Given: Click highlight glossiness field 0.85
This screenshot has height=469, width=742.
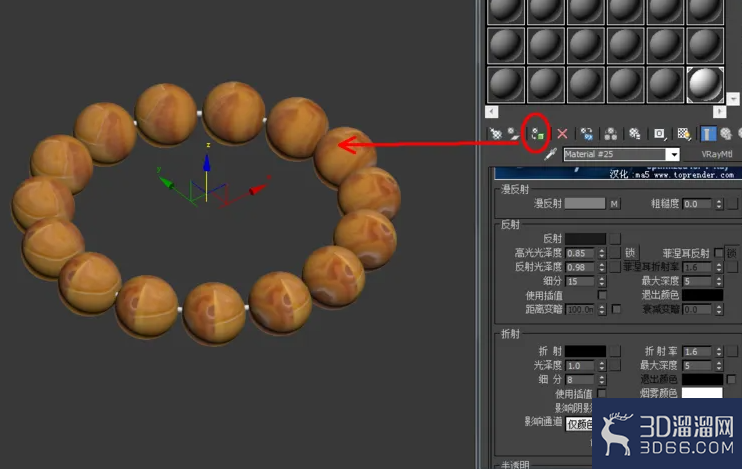Looking at the screenshot, I should pyautogui.click(x=580, y=253).
